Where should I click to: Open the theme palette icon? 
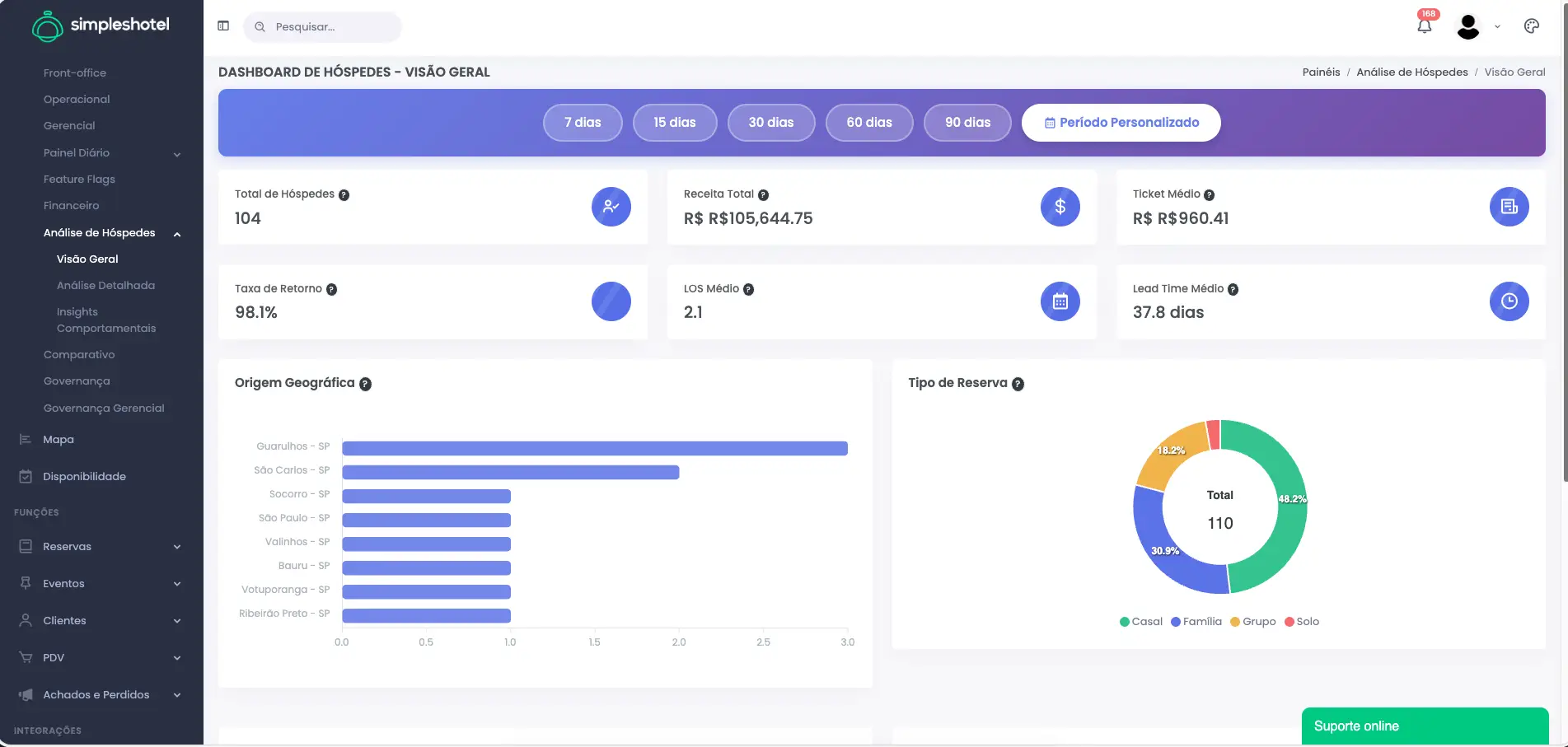click(1531, 26)
